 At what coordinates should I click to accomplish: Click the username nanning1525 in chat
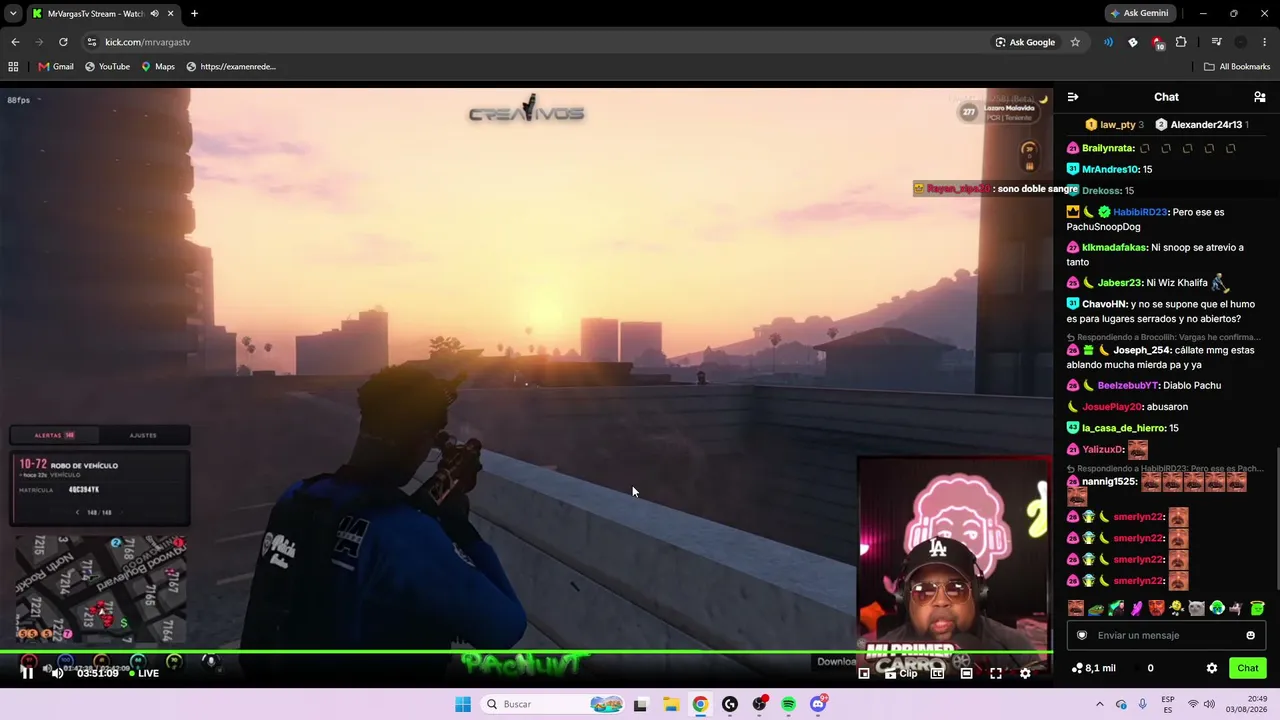pos(1109,482)
